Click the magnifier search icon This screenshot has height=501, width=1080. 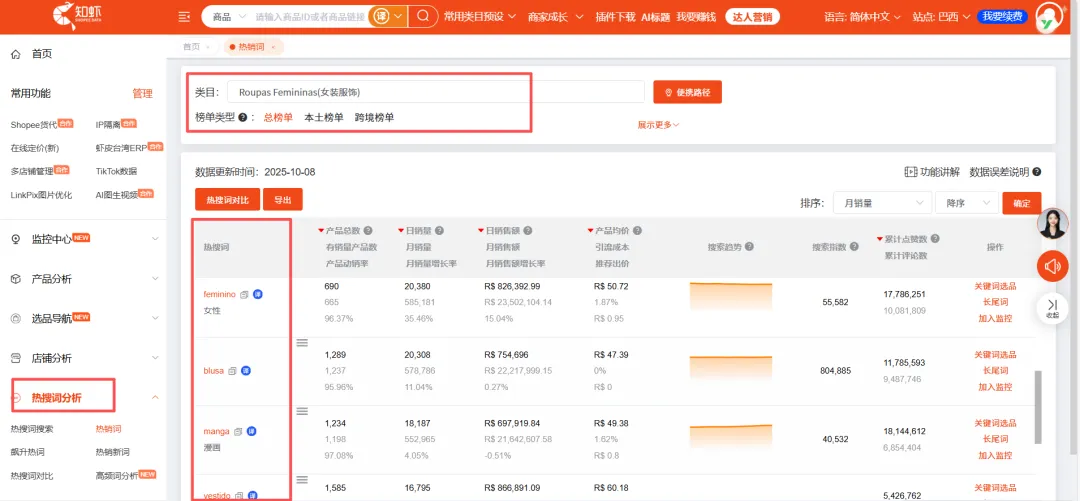click(423, 16)
